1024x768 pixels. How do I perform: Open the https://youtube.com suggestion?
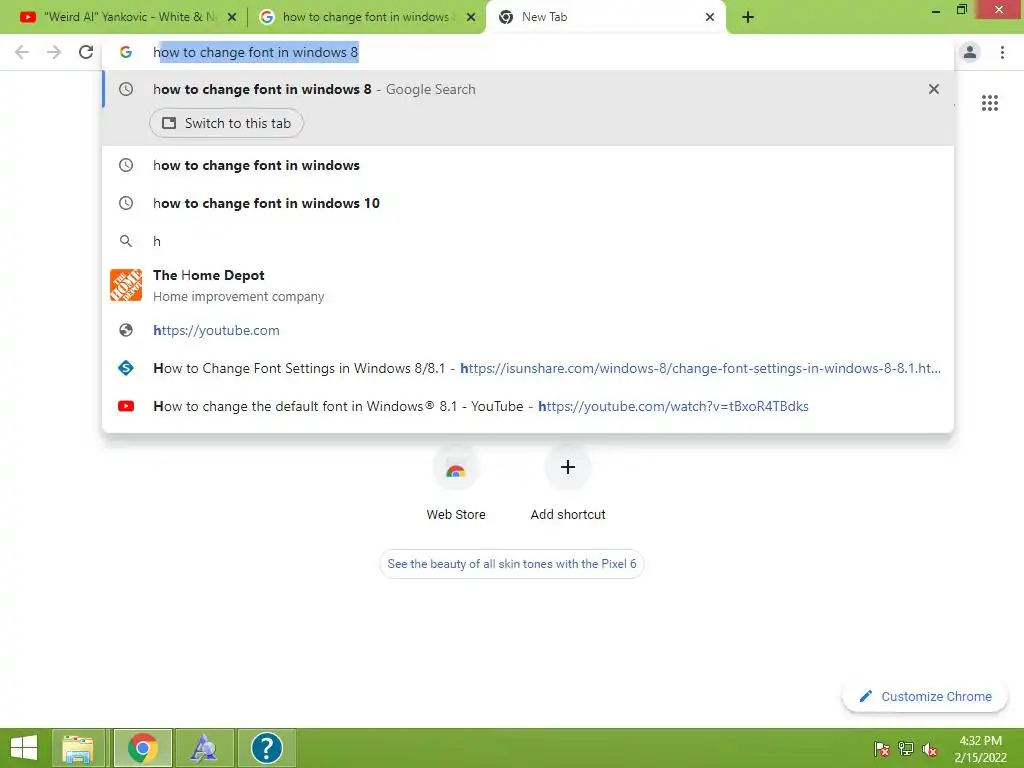pos(528,330)
